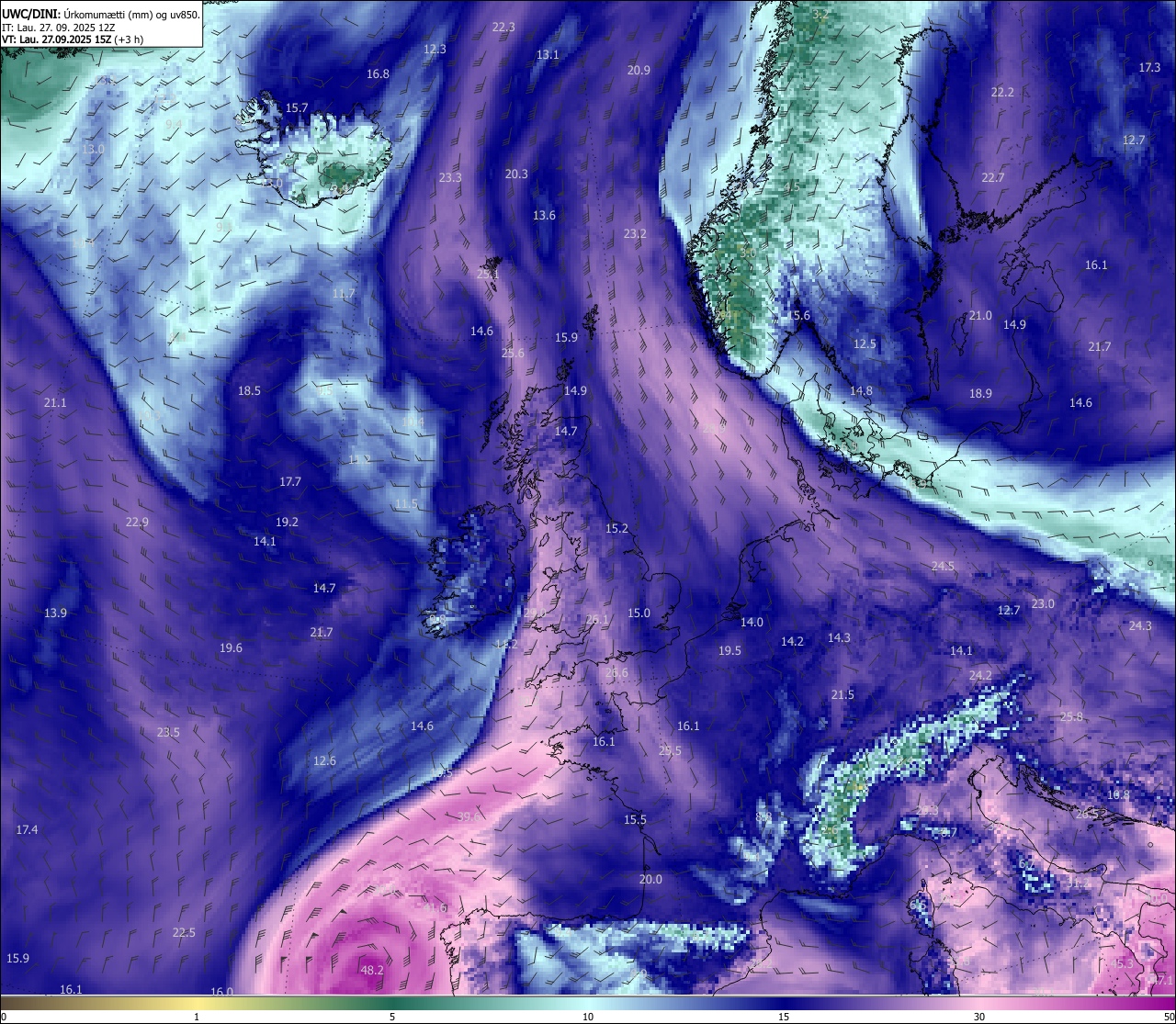Click the map value 23.0
1176x1024 pixels.
point(1043,604)
